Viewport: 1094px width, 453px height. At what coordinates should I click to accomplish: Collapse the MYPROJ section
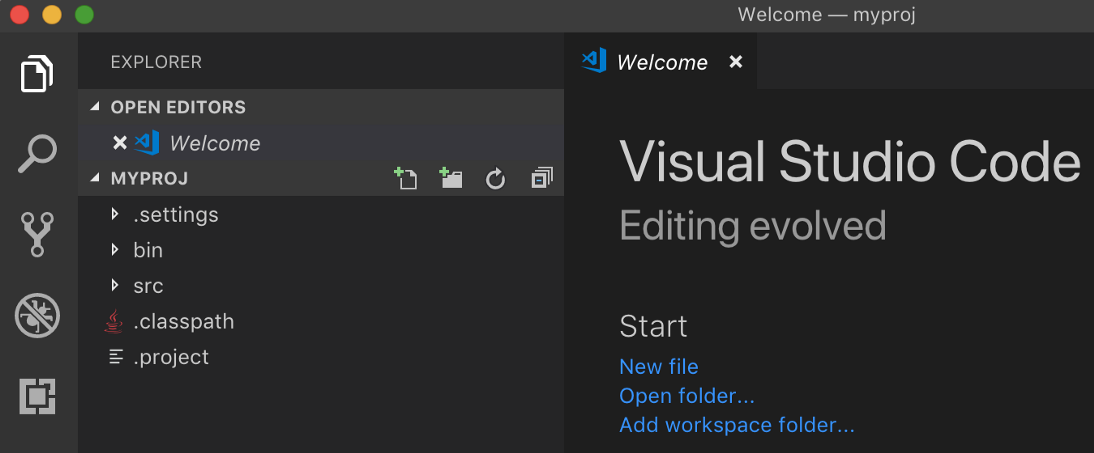pos(96,179)
